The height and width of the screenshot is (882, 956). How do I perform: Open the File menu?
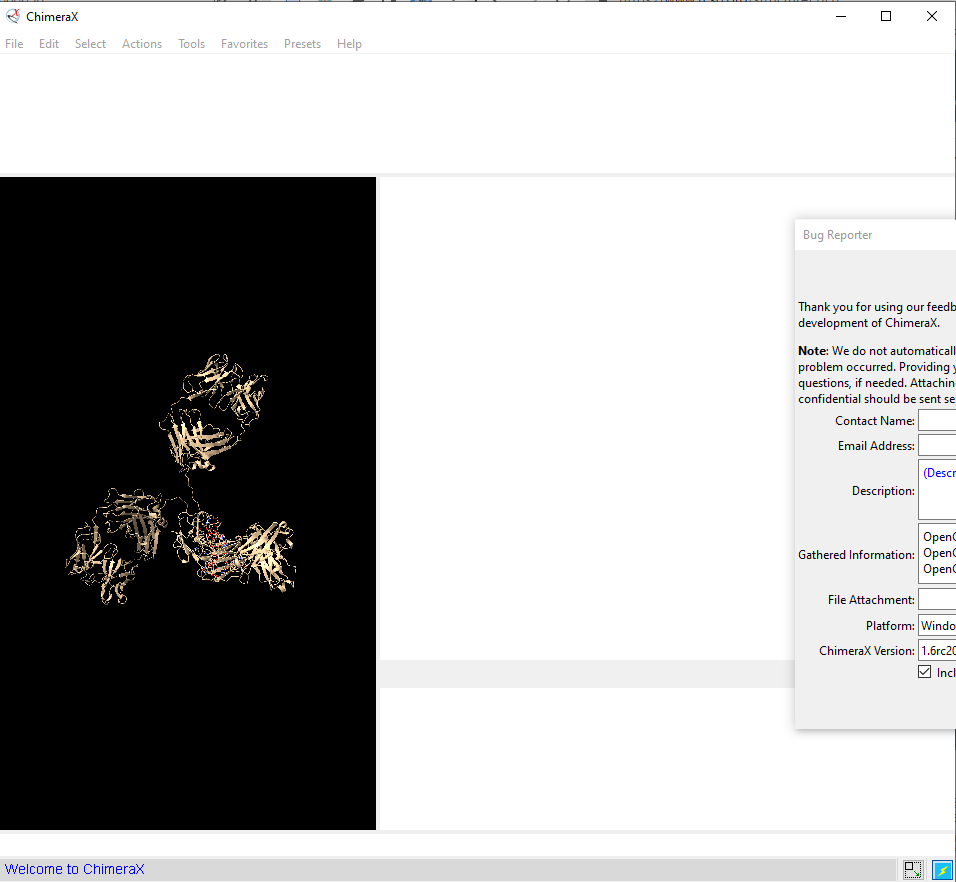point(14,44)
